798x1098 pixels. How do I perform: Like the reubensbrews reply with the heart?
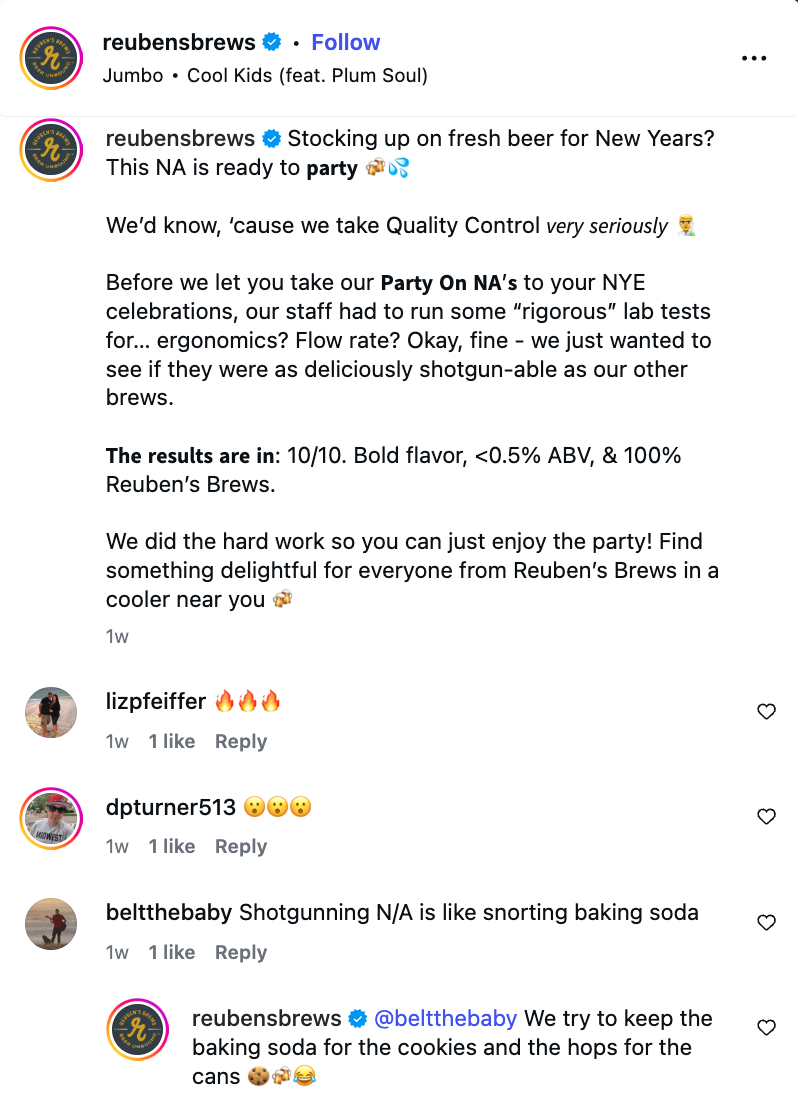[766, 1028]
